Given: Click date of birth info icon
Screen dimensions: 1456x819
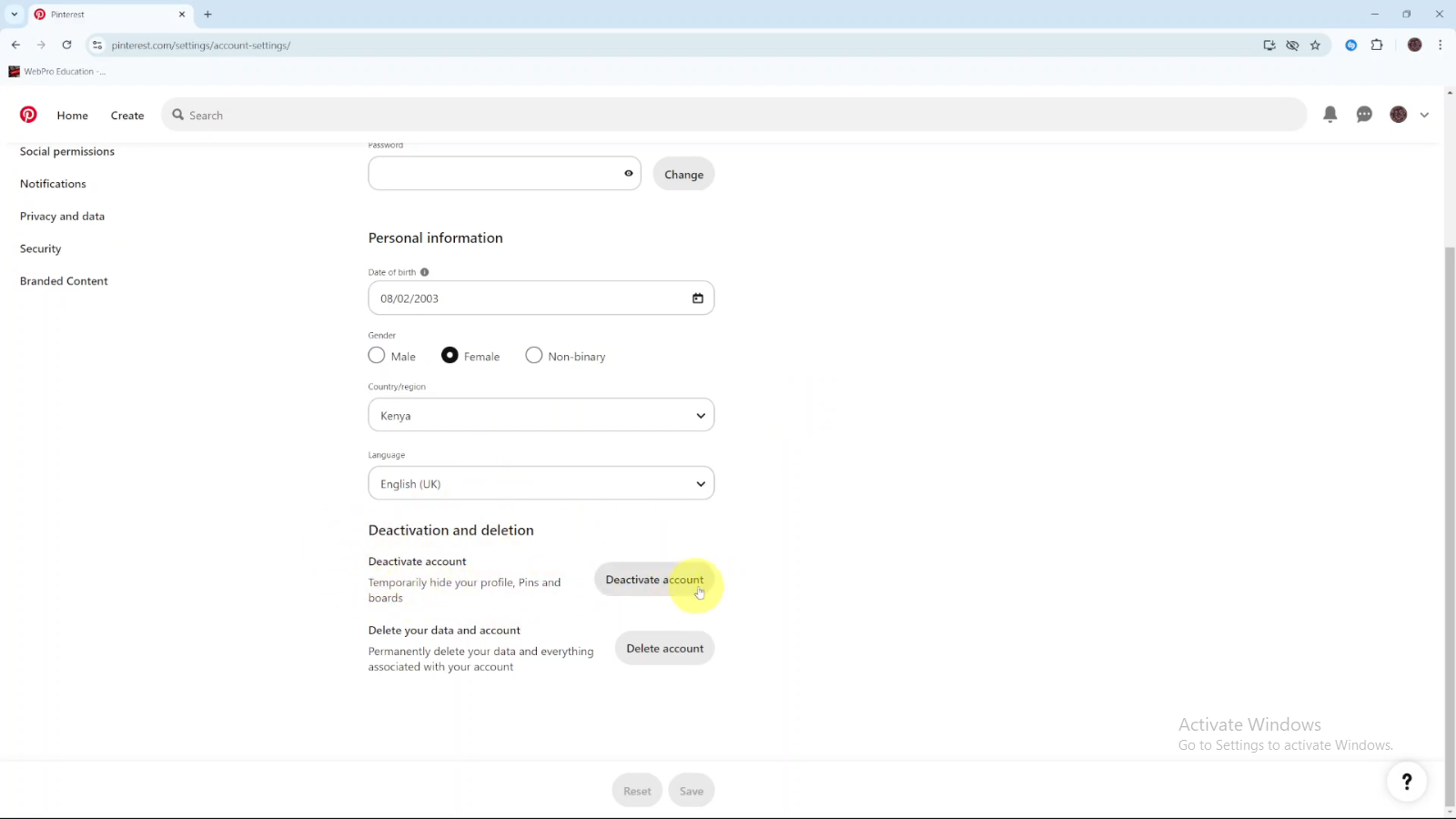Looking at the screenshot, I should click(x=424, y=272).
